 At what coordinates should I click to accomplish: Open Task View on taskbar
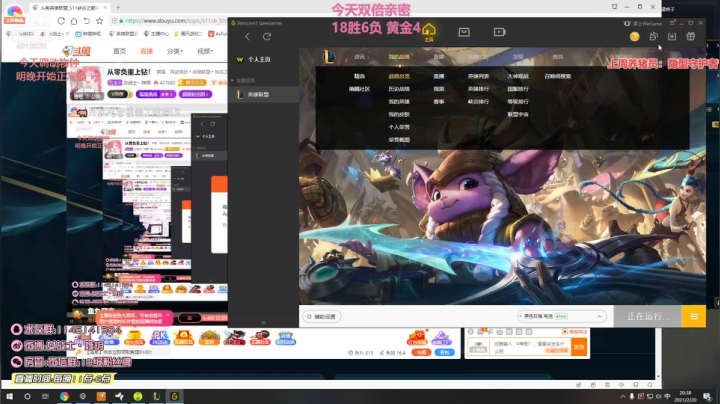[x=45, y=396]
